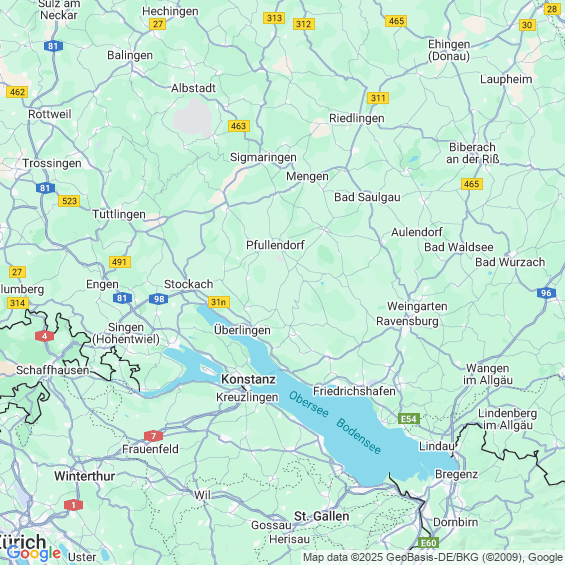Click the Bodensee lake label
Viewport: 565px width, 565px height.
click(x=359, y=436)
